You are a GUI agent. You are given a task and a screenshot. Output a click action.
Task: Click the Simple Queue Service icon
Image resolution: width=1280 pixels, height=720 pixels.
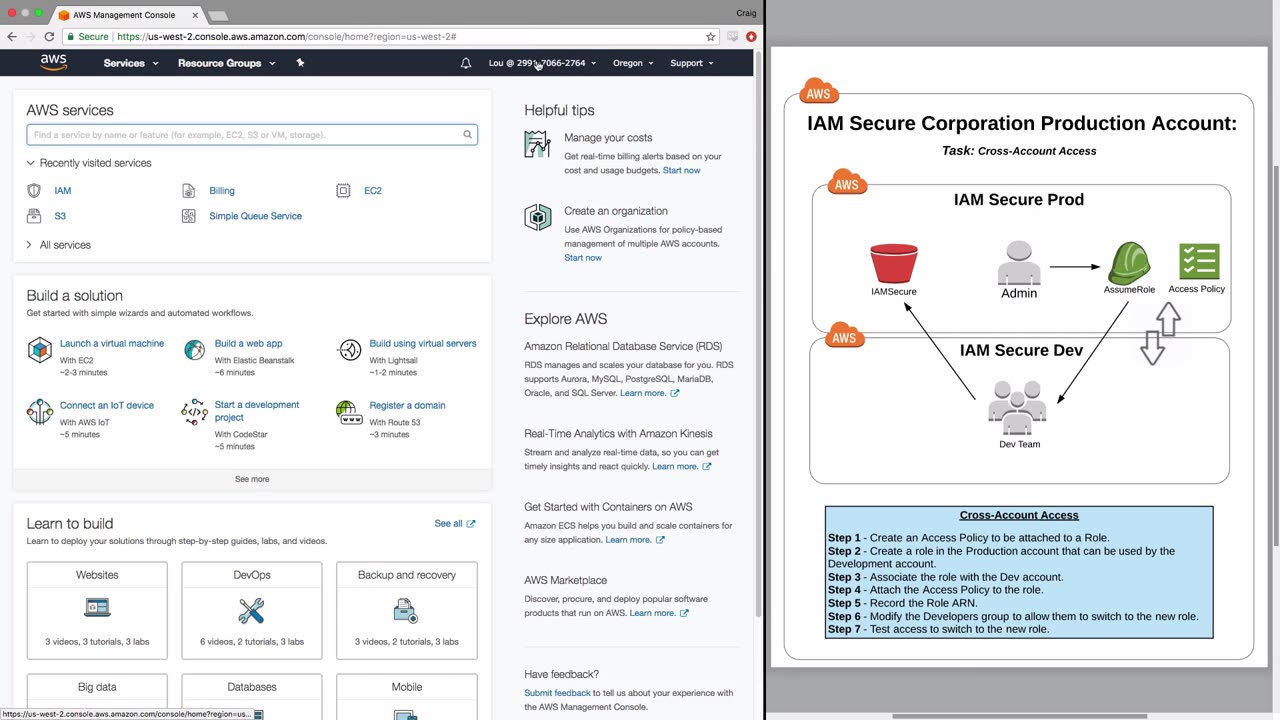[x=188, y=216]
